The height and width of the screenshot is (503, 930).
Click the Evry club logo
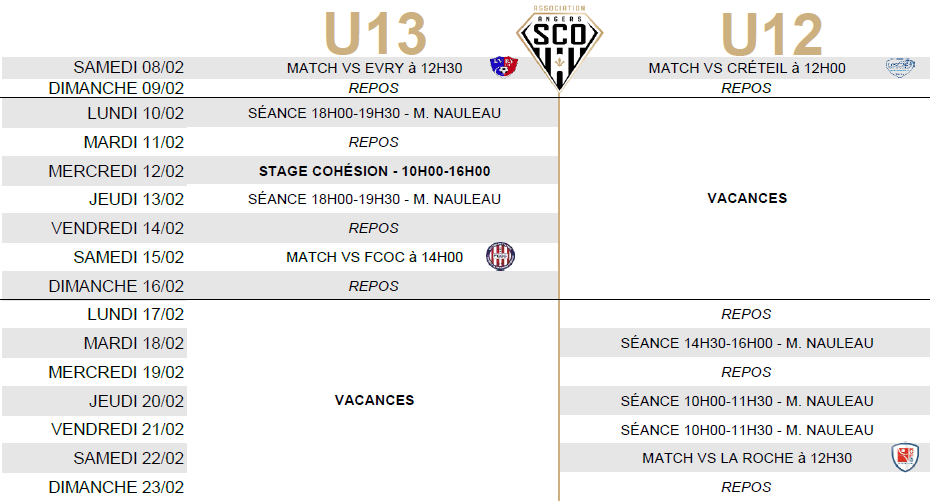point(504,66)
